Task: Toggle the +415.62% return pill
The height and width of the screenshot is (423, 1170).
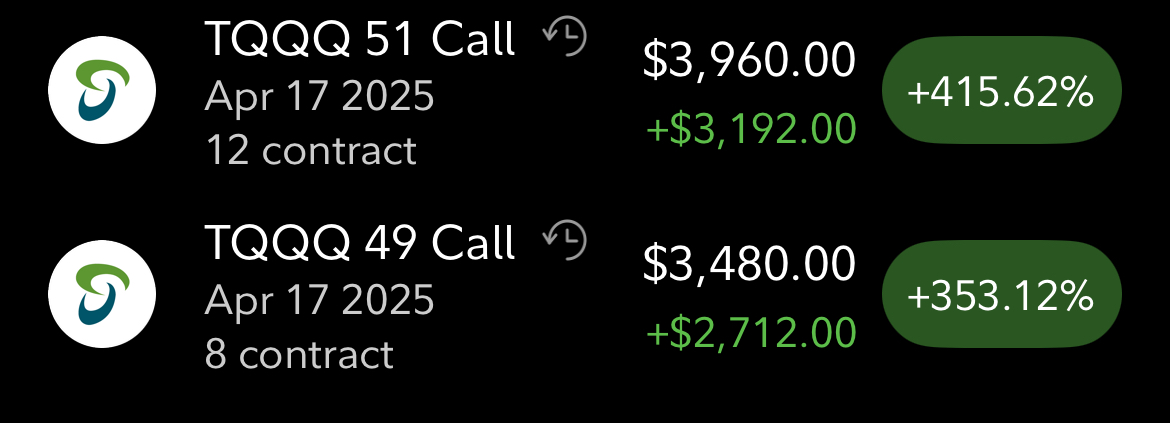Action: coord(1001,90)
